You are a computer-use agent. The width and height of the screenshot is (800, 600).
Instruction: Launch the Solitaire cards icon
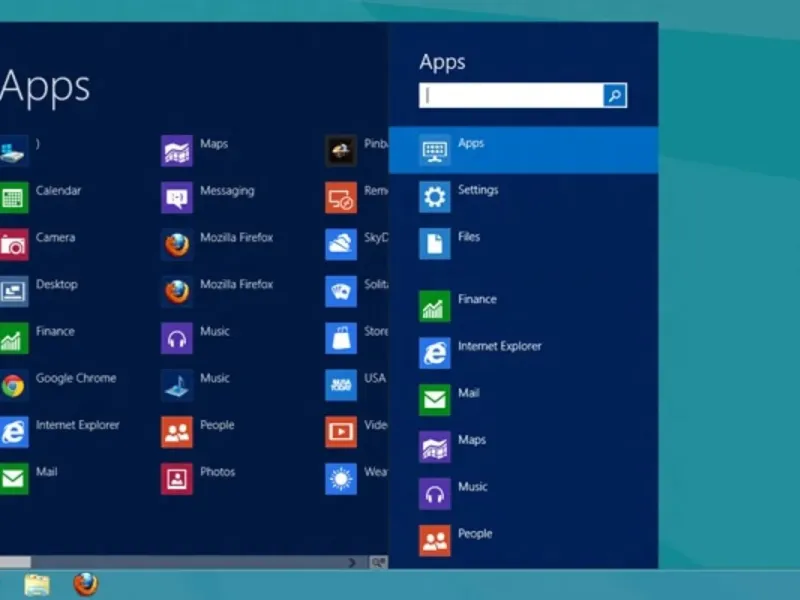pyautogui.click(x=341, y=291)
